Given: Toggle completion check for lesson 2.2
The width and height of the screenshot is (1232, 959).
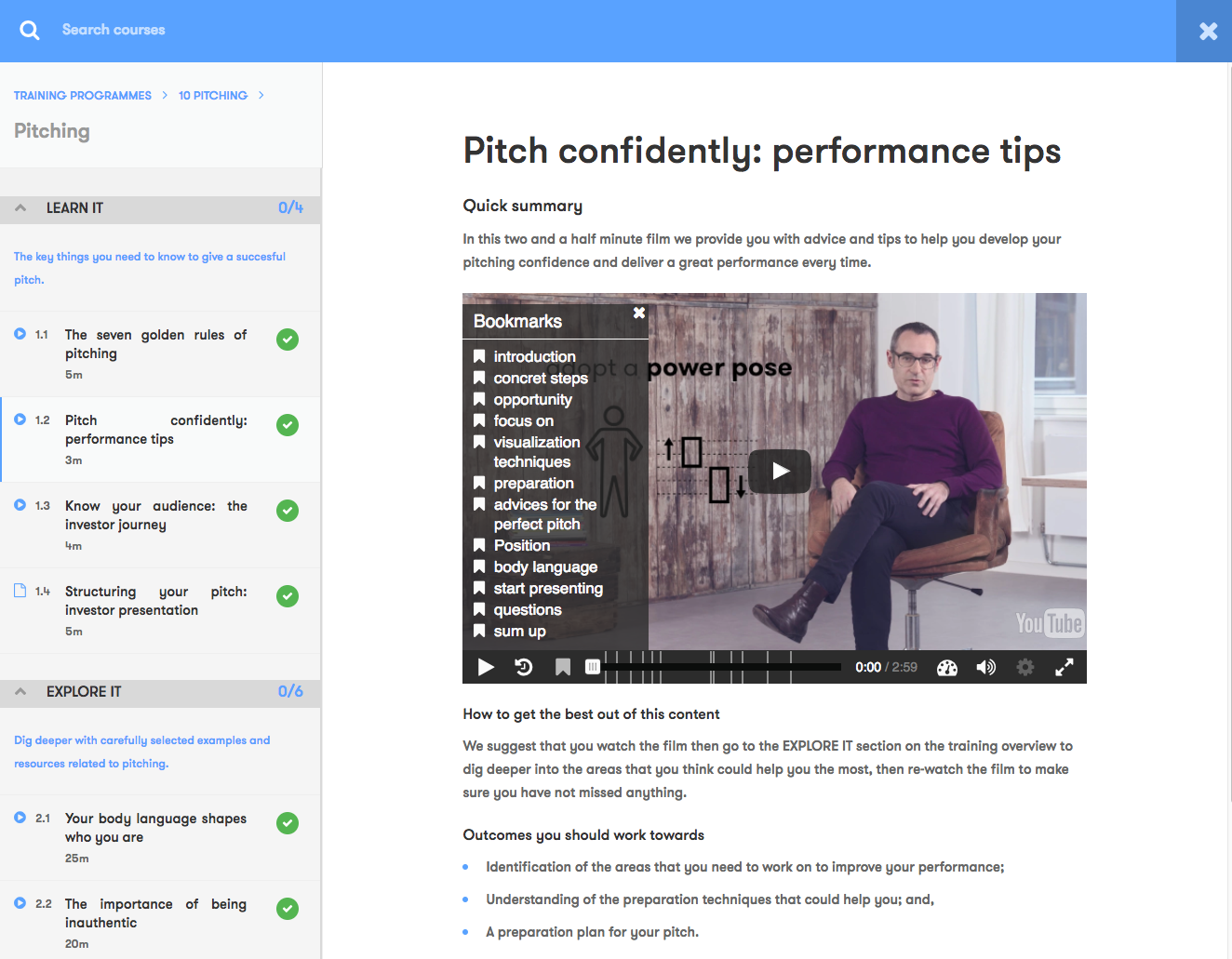Looking at the screenshot, I should point(288,909).
